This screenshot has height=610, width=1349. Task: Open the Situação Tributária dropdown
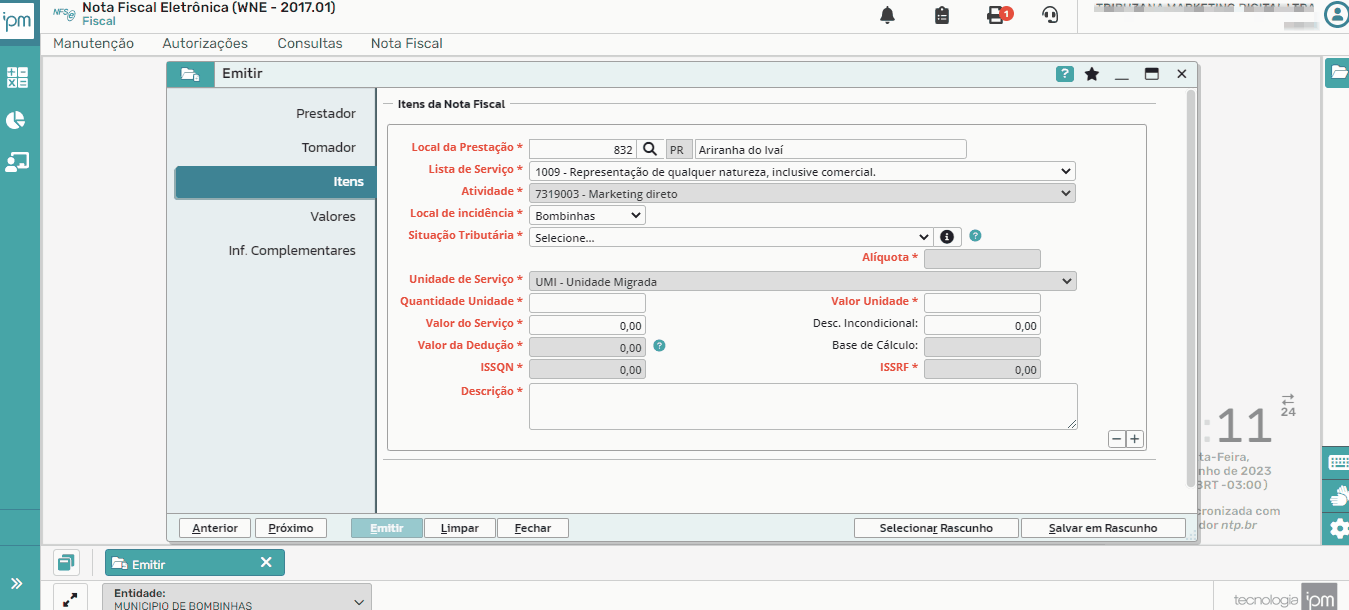pyautogui.click(x=731, y=237)
